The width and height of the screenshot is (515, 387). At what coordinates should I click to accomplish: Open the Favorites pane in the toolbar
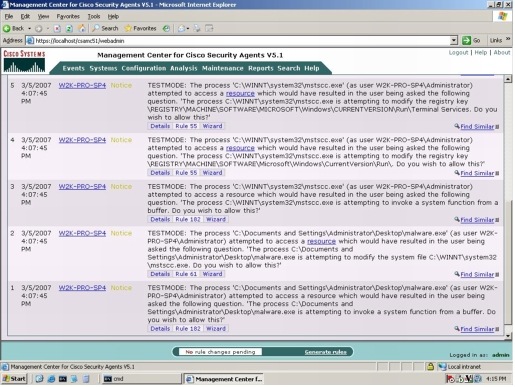click(x=140, y=28)
